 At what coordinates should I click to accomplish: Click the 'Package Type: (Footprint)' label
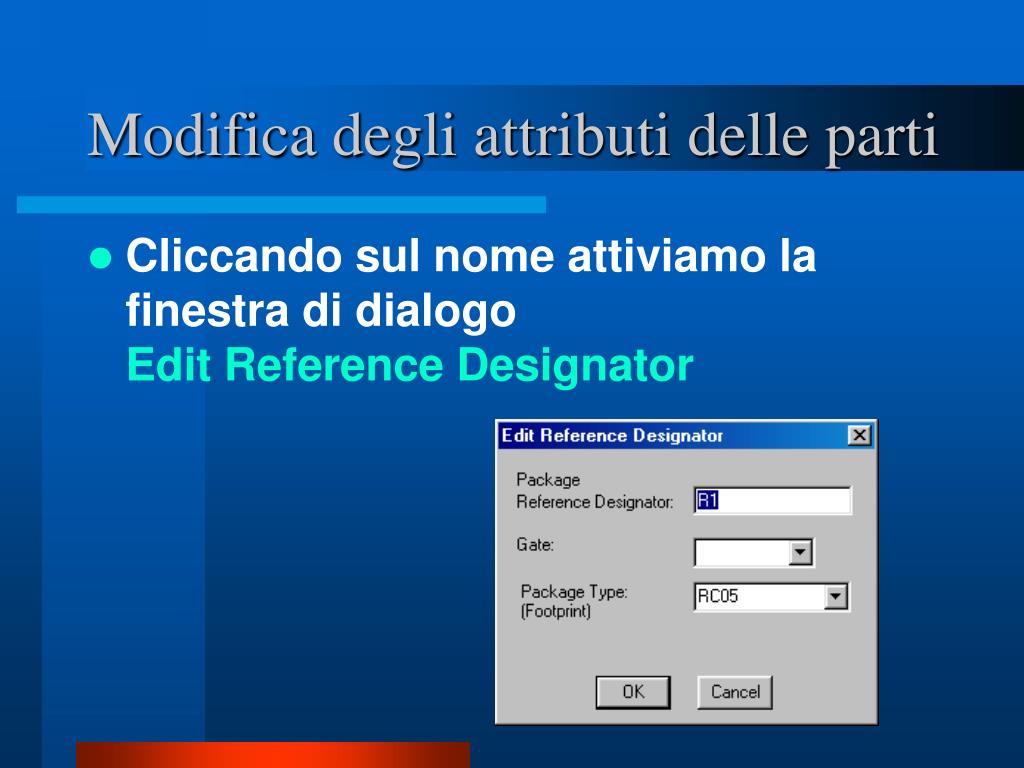(x=573, y=601)
